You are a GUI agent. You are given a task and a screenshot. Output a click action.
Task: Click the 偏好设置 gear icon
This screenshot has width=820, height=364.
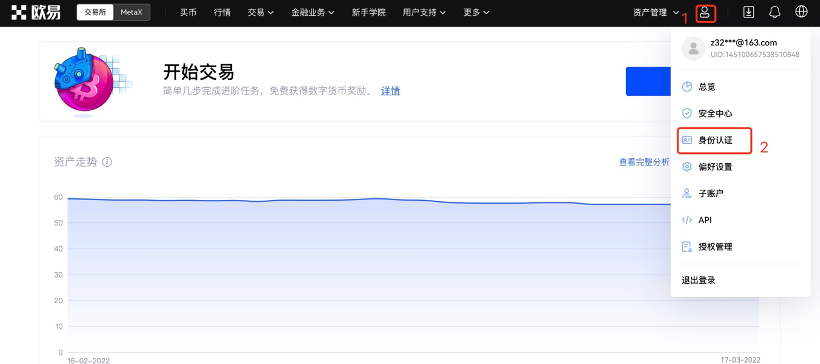click(687, 167)
